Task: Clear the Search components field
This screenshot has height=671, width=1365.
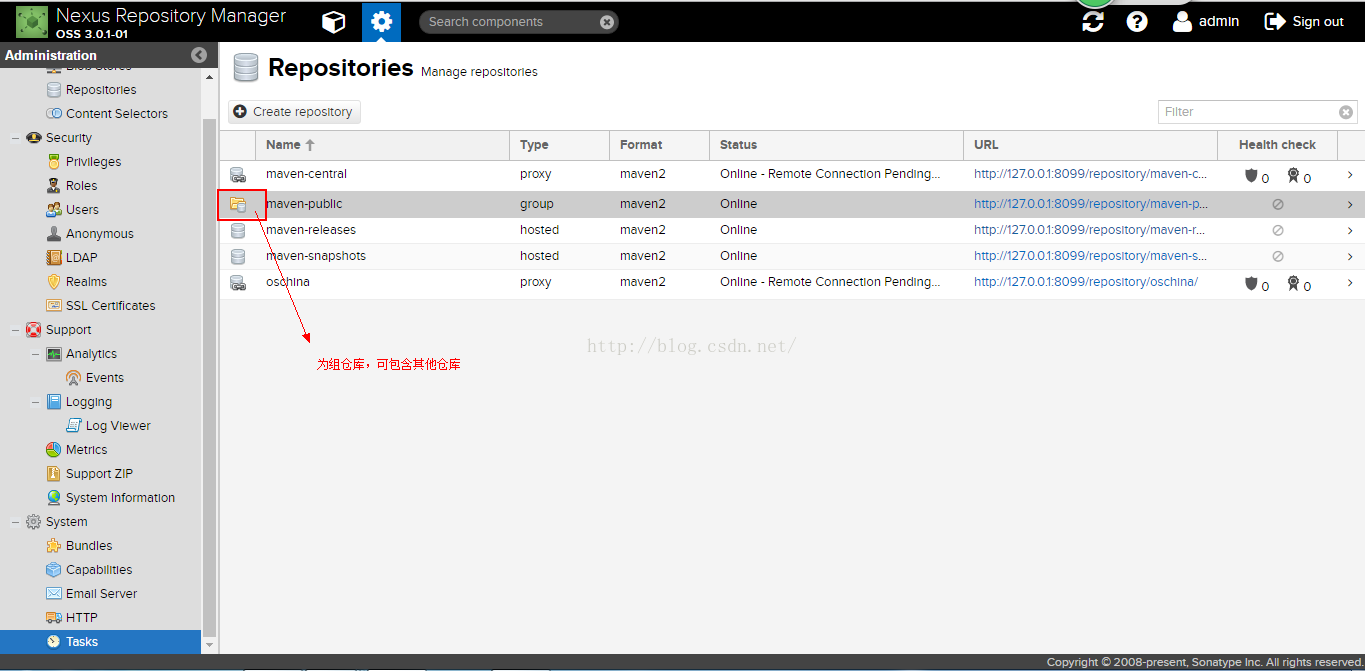Action: pyautogui.click(x=607, y=22)
